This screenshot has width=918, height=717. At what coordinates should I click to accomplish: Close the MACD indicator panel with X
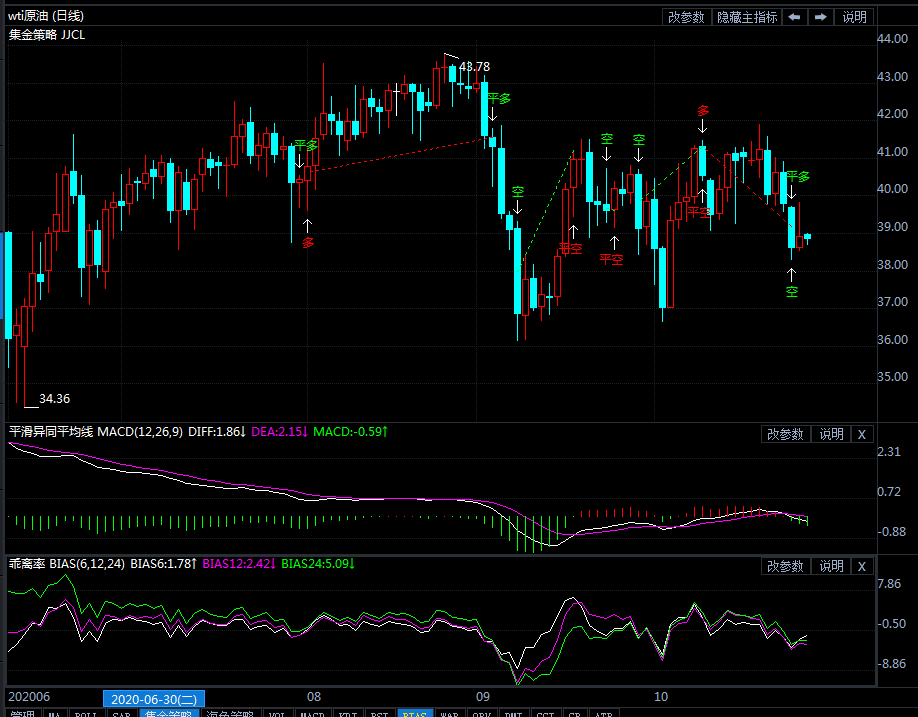click(863, 434)
